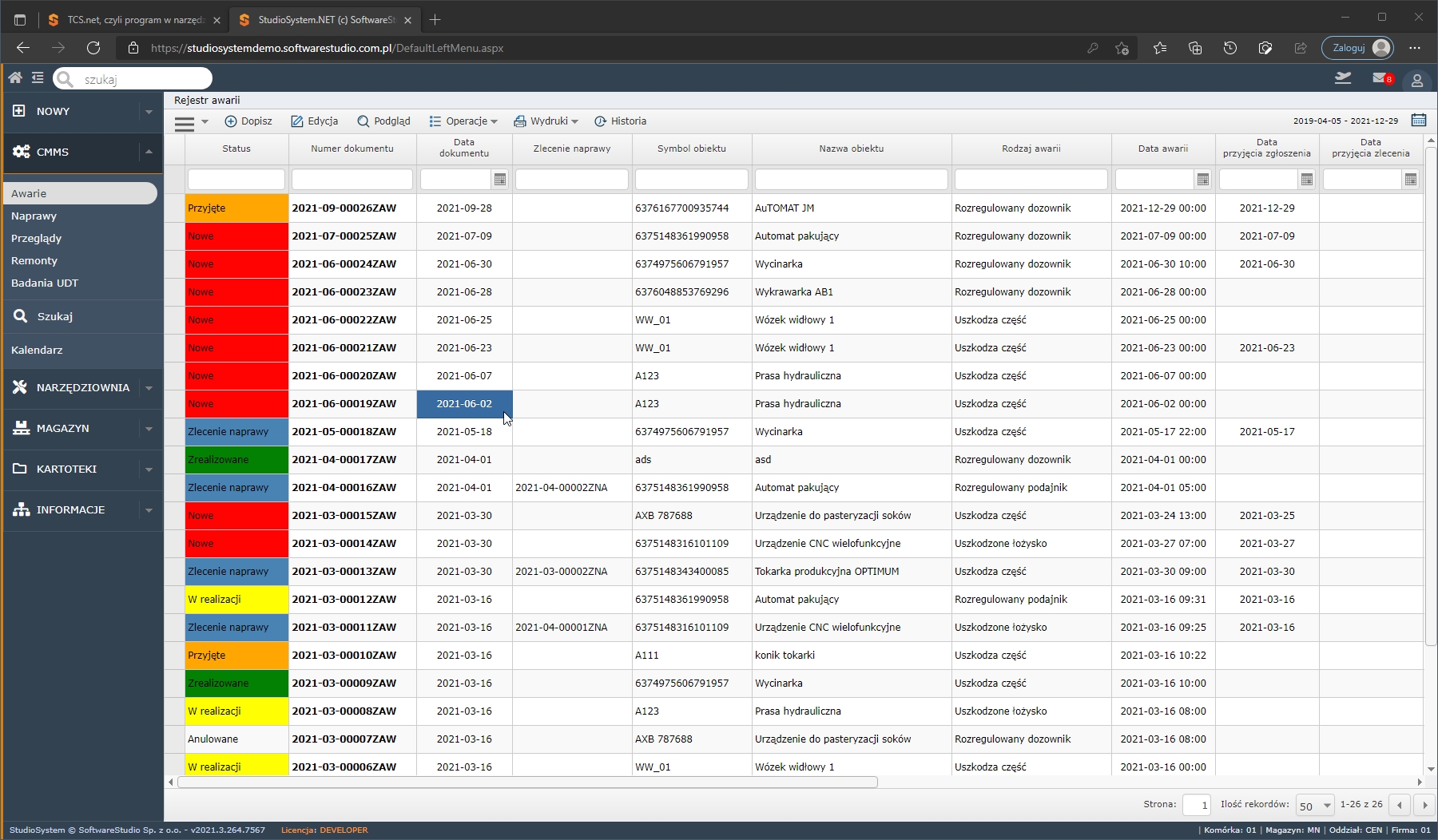Viewport: 1438px width, 840px height.
Task: Open Kalendarz in side menu
Action: (x=37, y=350)
